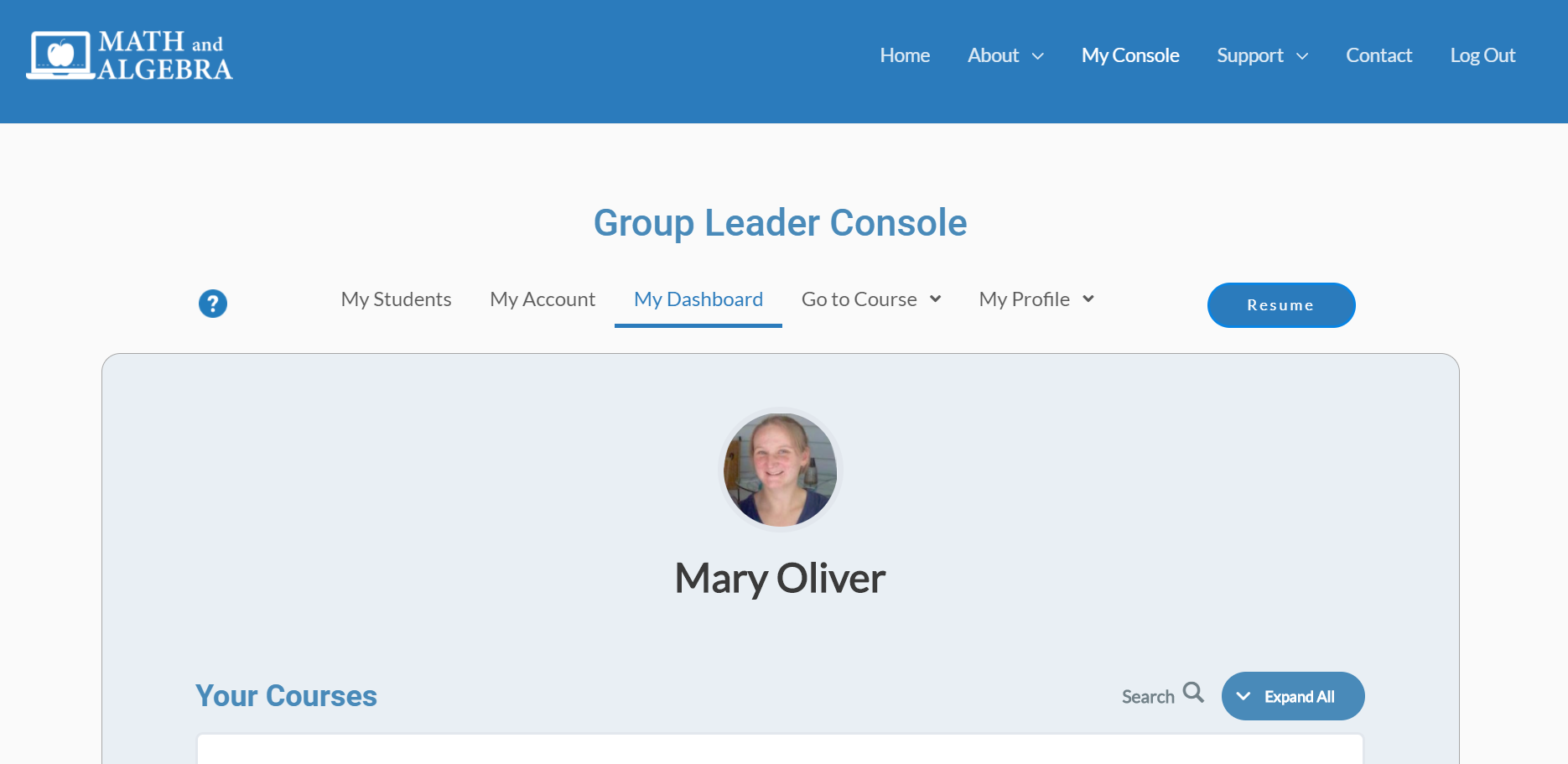Open the My Profile dropdown menu
The height and width of the screenshot is (764, 1568).
(x=1036, y=299)
